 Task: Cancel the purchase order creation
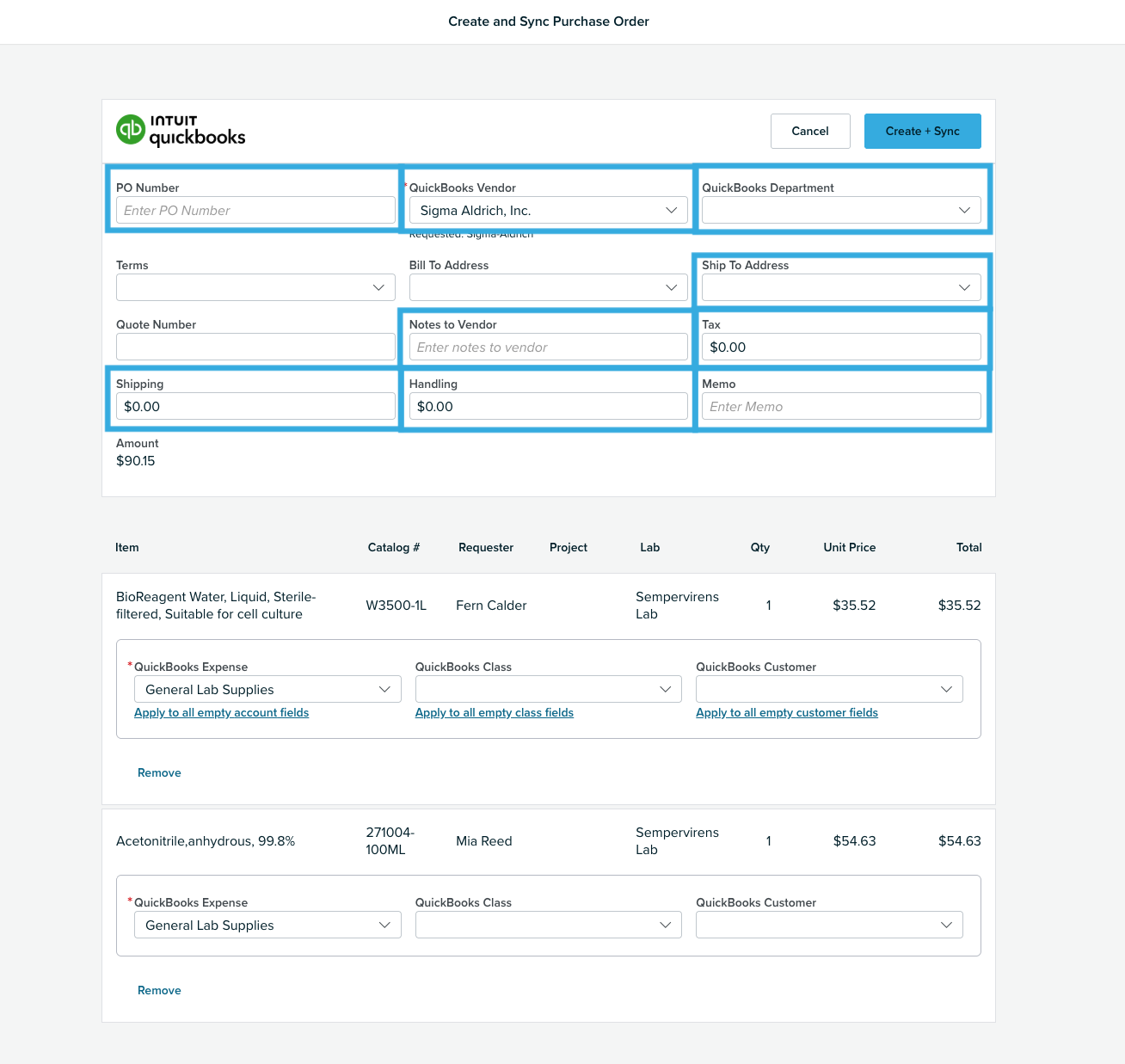[810, 131]
